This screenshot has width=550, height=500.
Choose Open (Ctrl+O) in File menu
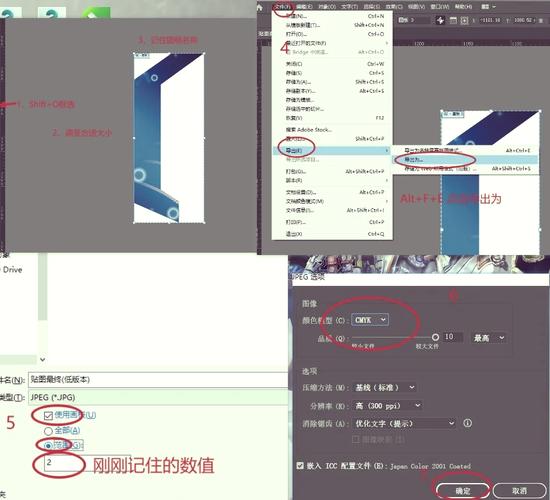point(333,34)
